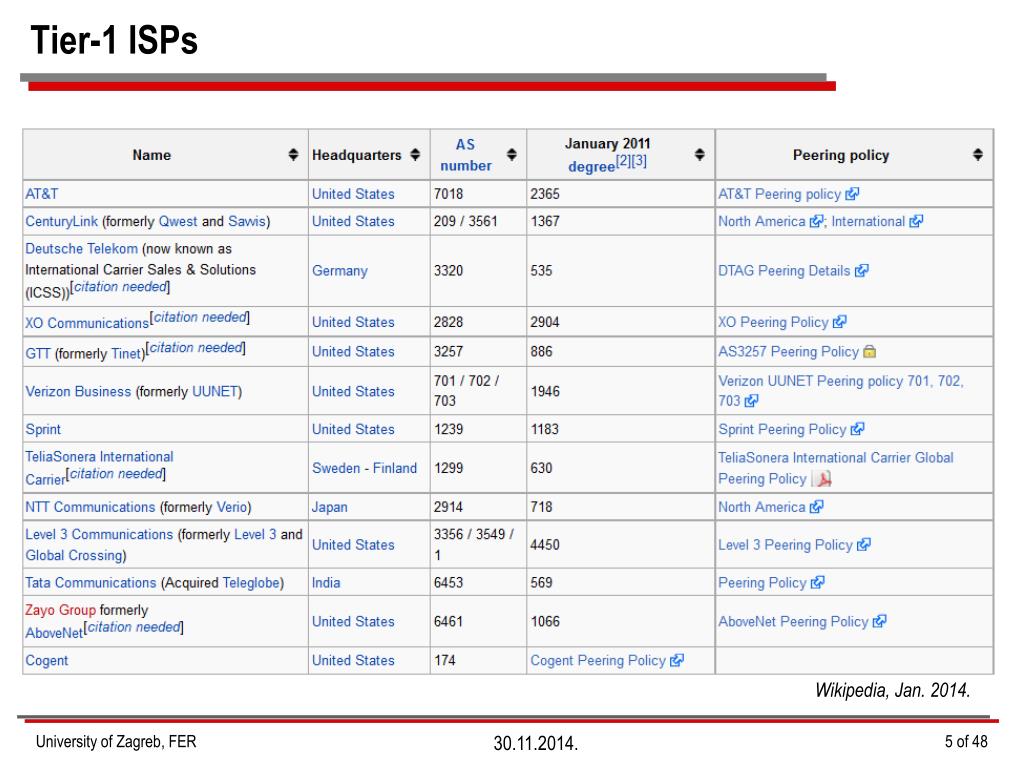This screenshot has height=768, width=1024.
Task: Click the Verio link in NTT row
Action: (x=232, y=507)
